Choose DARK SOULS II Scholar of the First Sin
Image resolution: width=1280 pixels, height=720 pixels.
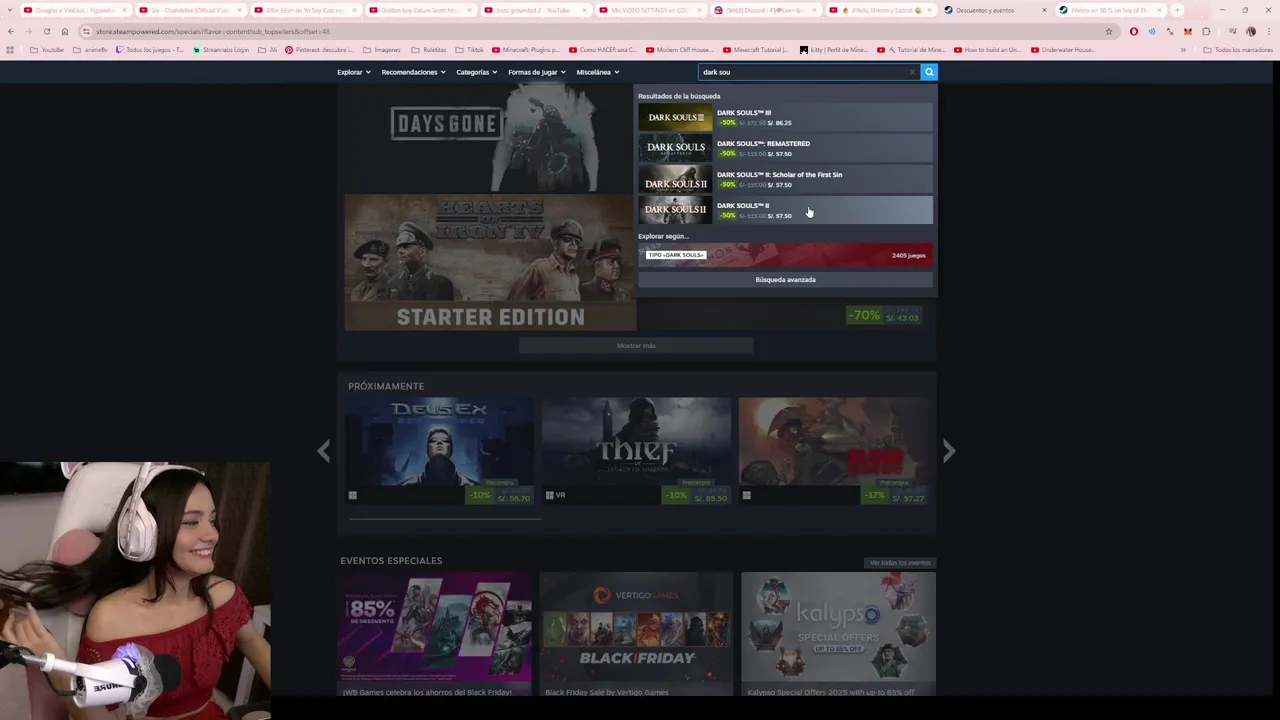pyautogui.click(x=785, y=179)
